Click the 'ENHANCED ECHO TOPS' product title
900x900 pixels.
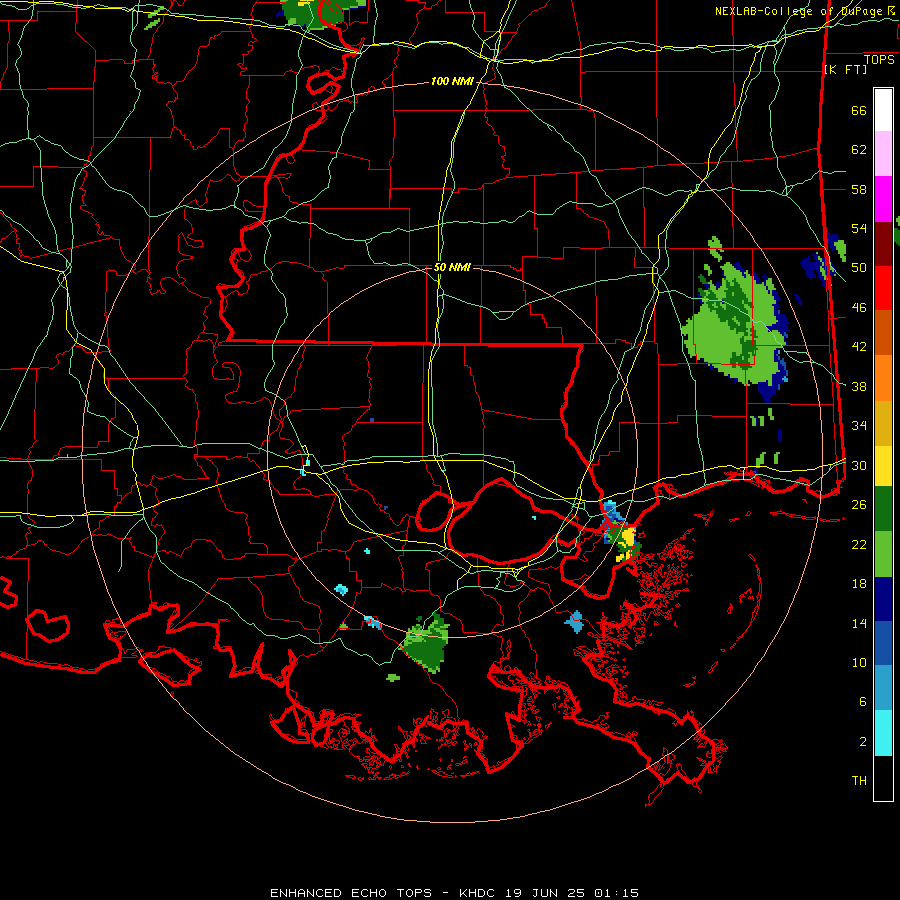pyautogui.click(x=351, y=893)
